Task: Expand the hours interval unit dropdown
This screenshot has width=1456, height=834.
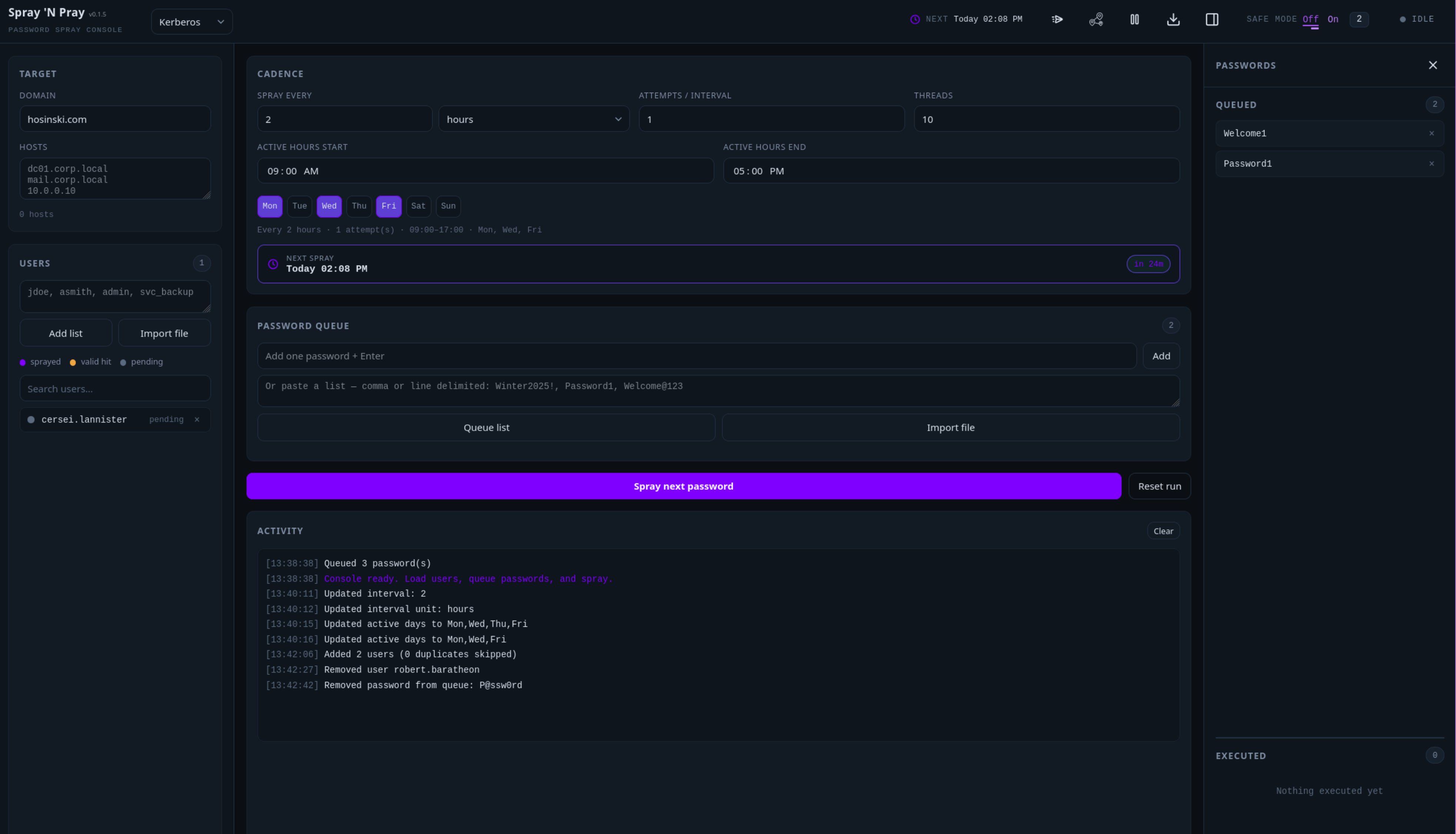Action: click(533, 119)
